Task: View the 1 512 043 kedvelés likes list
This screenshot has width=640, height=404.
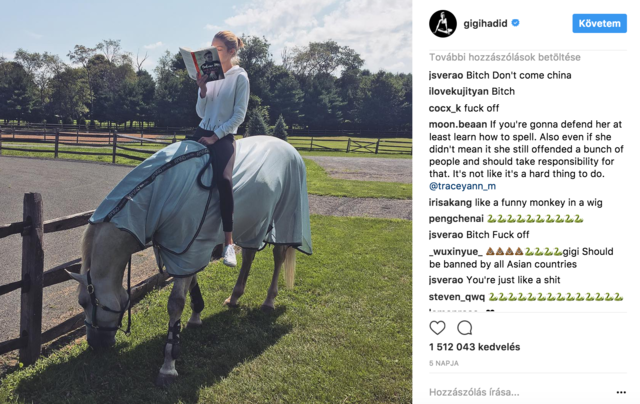Action: pyautogui.click(x=474, y=347)
